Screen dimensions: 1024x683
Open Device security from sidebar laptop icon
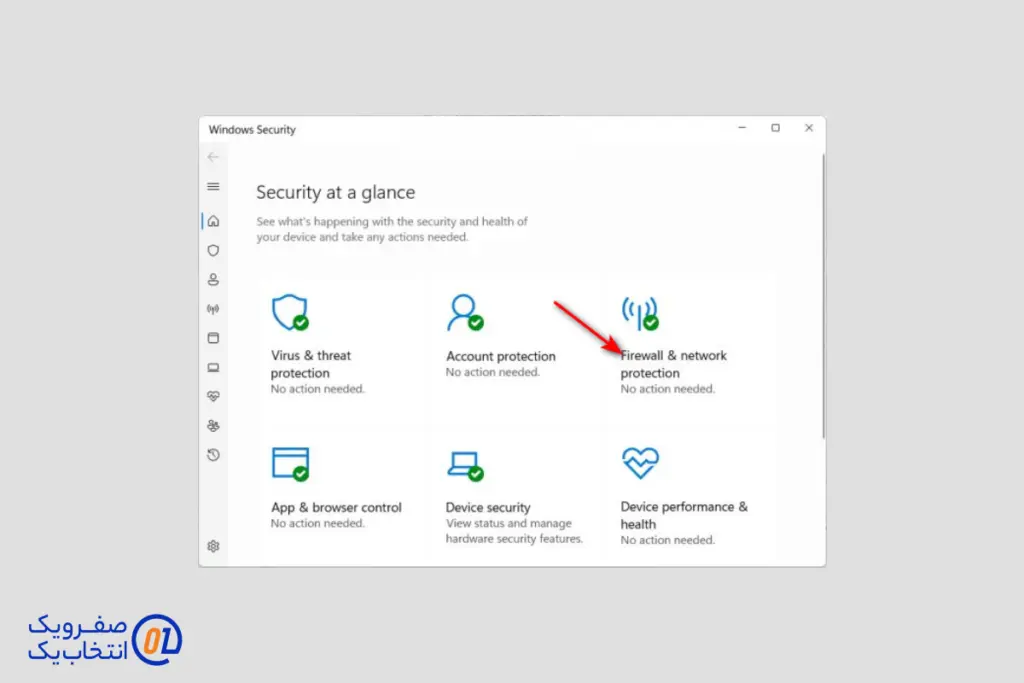[x=213, y=368]
